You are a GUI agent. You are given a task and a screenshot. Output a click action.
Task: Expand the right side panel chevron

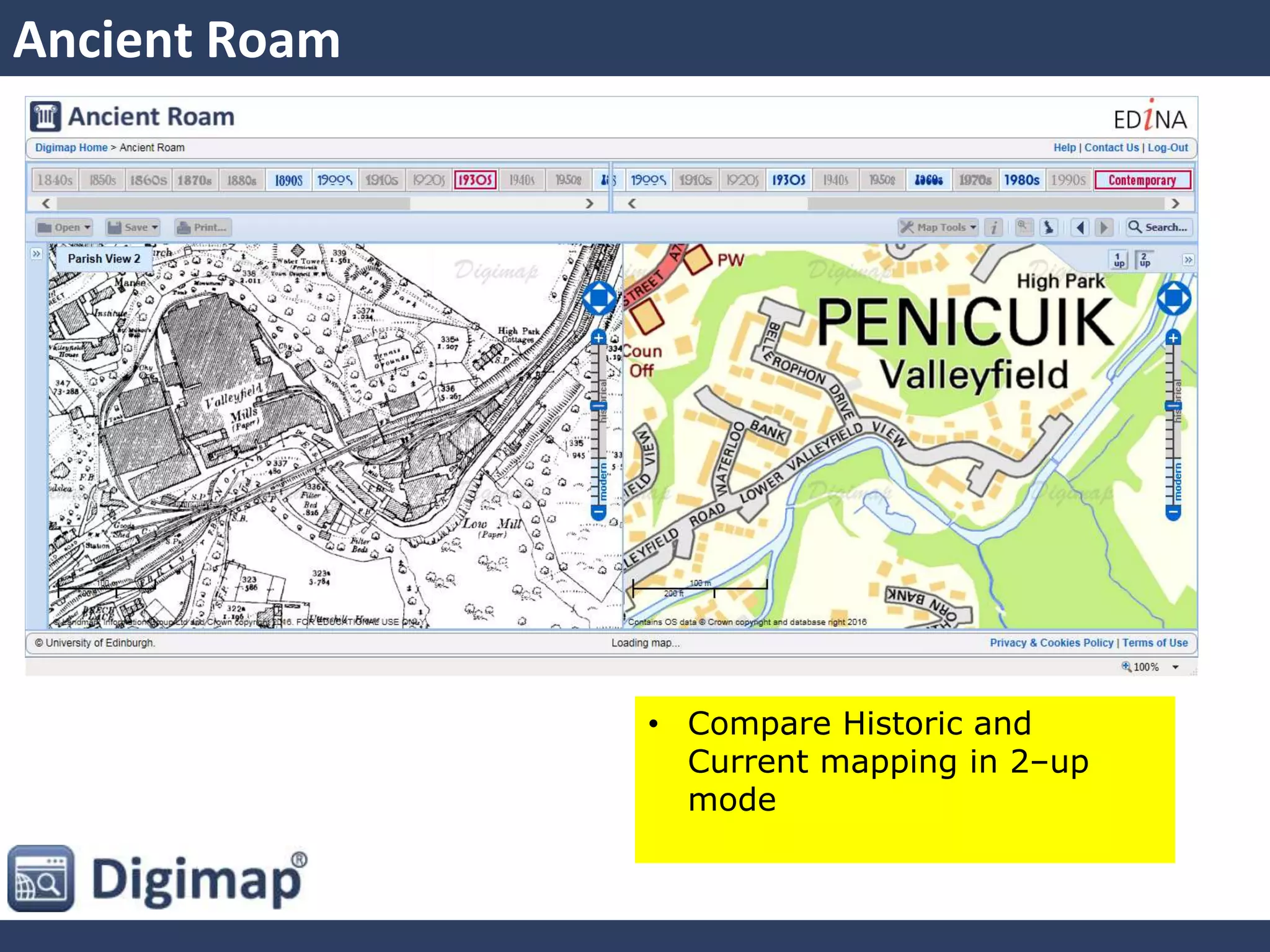(1188, 260)
